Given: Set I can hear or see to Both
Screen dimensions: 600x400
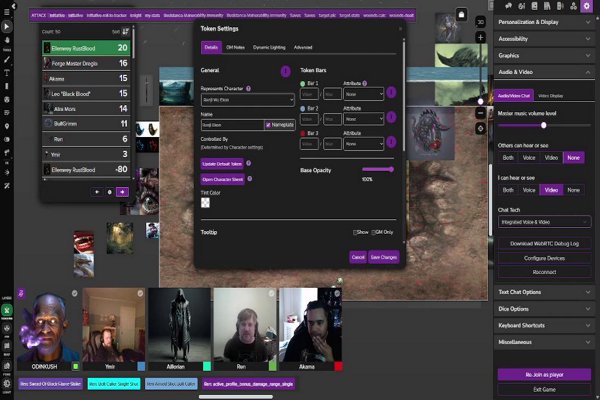Looking at the screenshot, I should coord(508,190).
